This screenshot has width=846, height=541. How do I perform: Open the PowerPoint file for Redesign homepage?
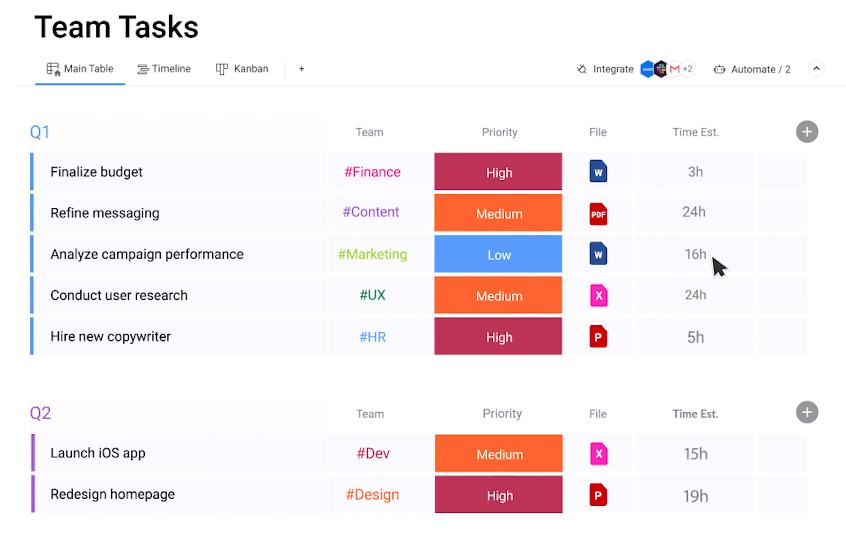(x=598, y=495)
